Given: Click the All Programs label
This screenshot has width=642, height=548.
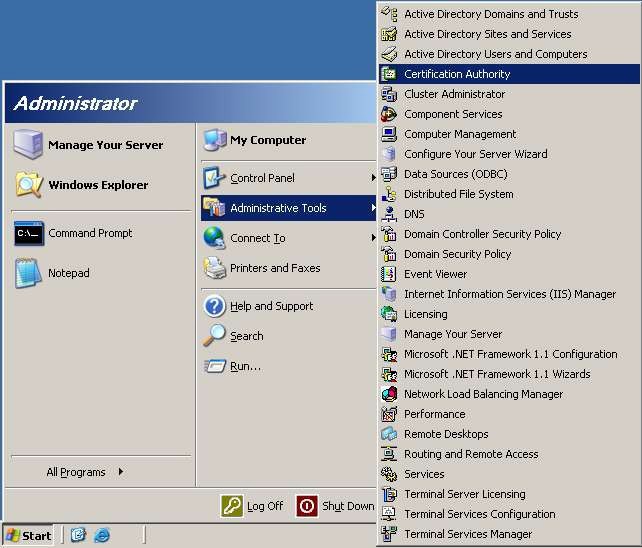Looking at the screenshot, I should pos(76,472).
